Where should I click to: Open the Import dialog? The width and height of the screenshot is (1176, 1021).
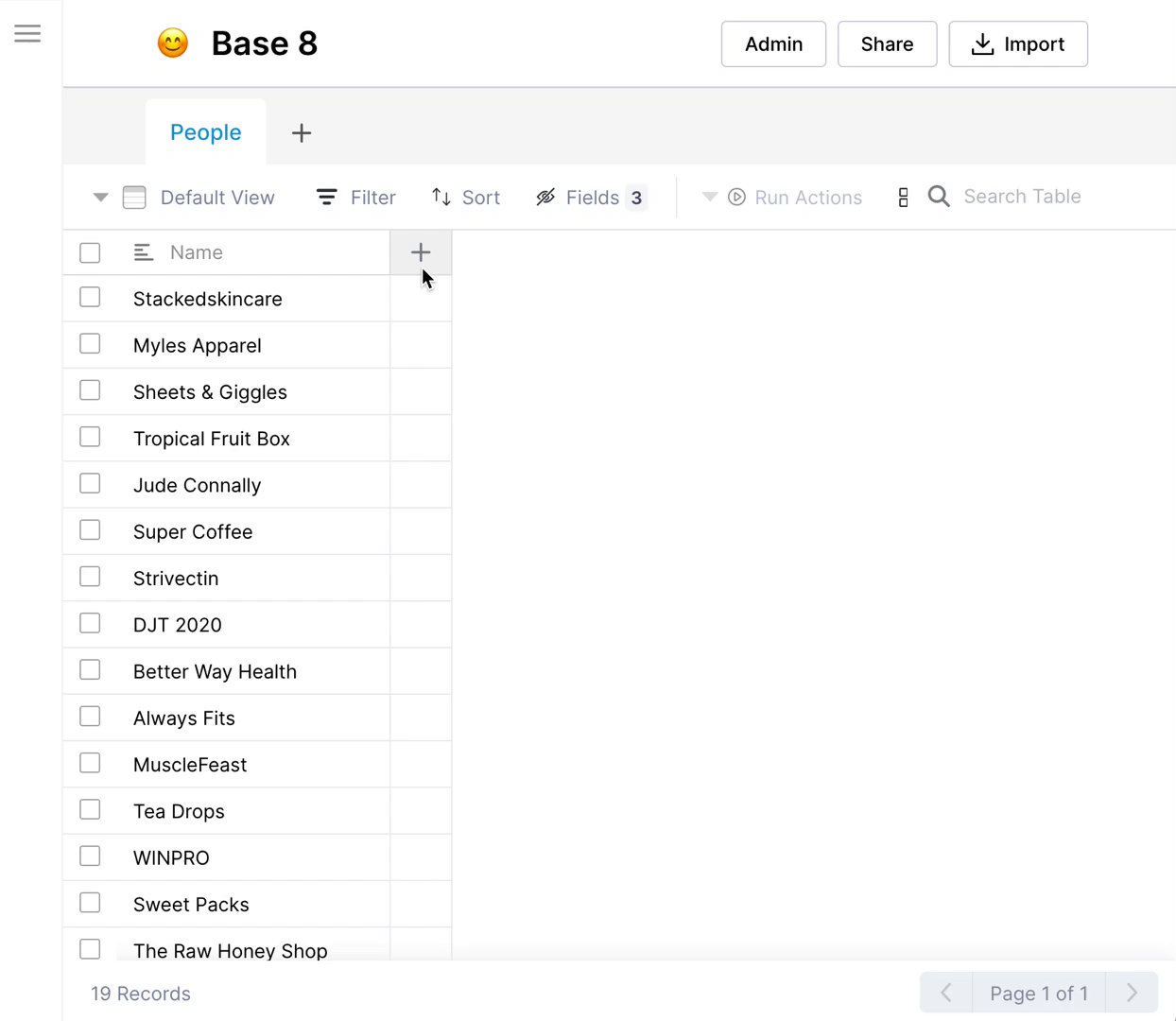coord(1018,44)
